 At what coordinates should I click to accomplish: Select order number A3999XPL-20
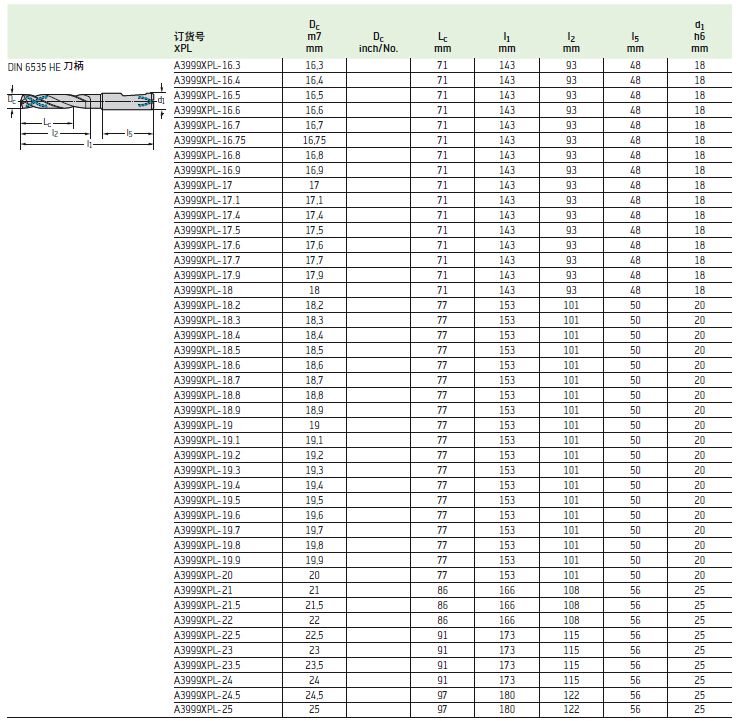(x=203, y=575)
